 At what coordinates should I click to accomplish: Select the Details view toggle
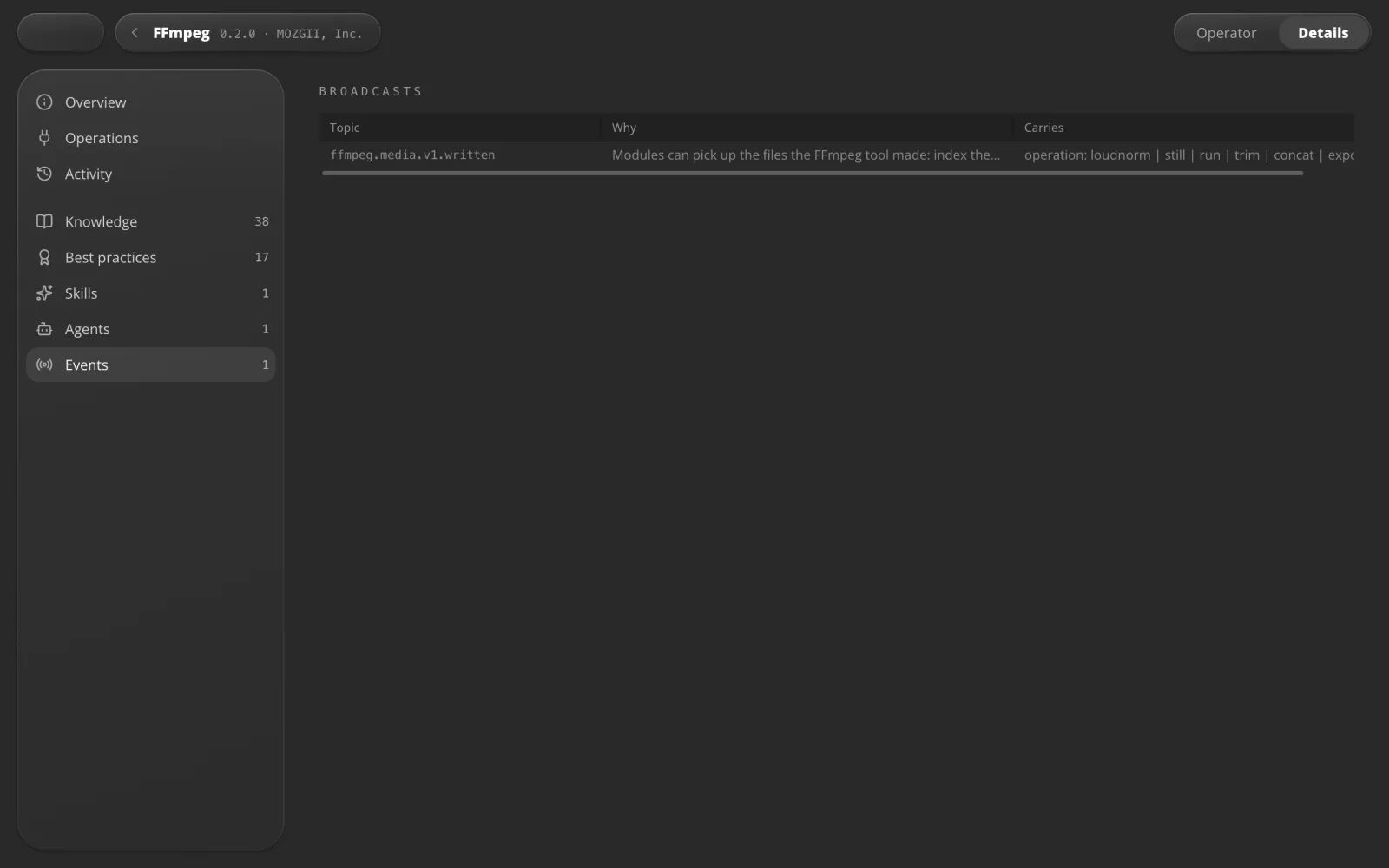click(1323, 33)
